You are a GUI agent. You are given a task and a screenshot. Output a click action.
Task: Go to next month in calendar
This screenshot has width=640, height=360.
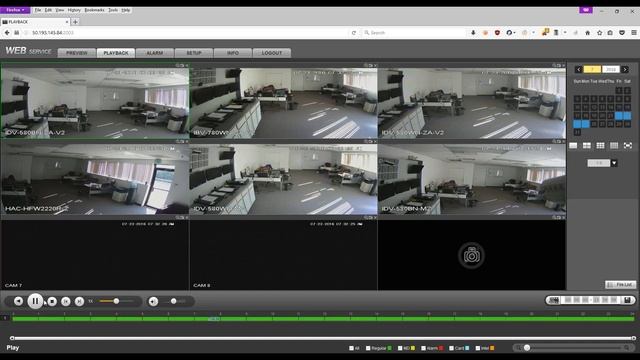tap(625, 69)
